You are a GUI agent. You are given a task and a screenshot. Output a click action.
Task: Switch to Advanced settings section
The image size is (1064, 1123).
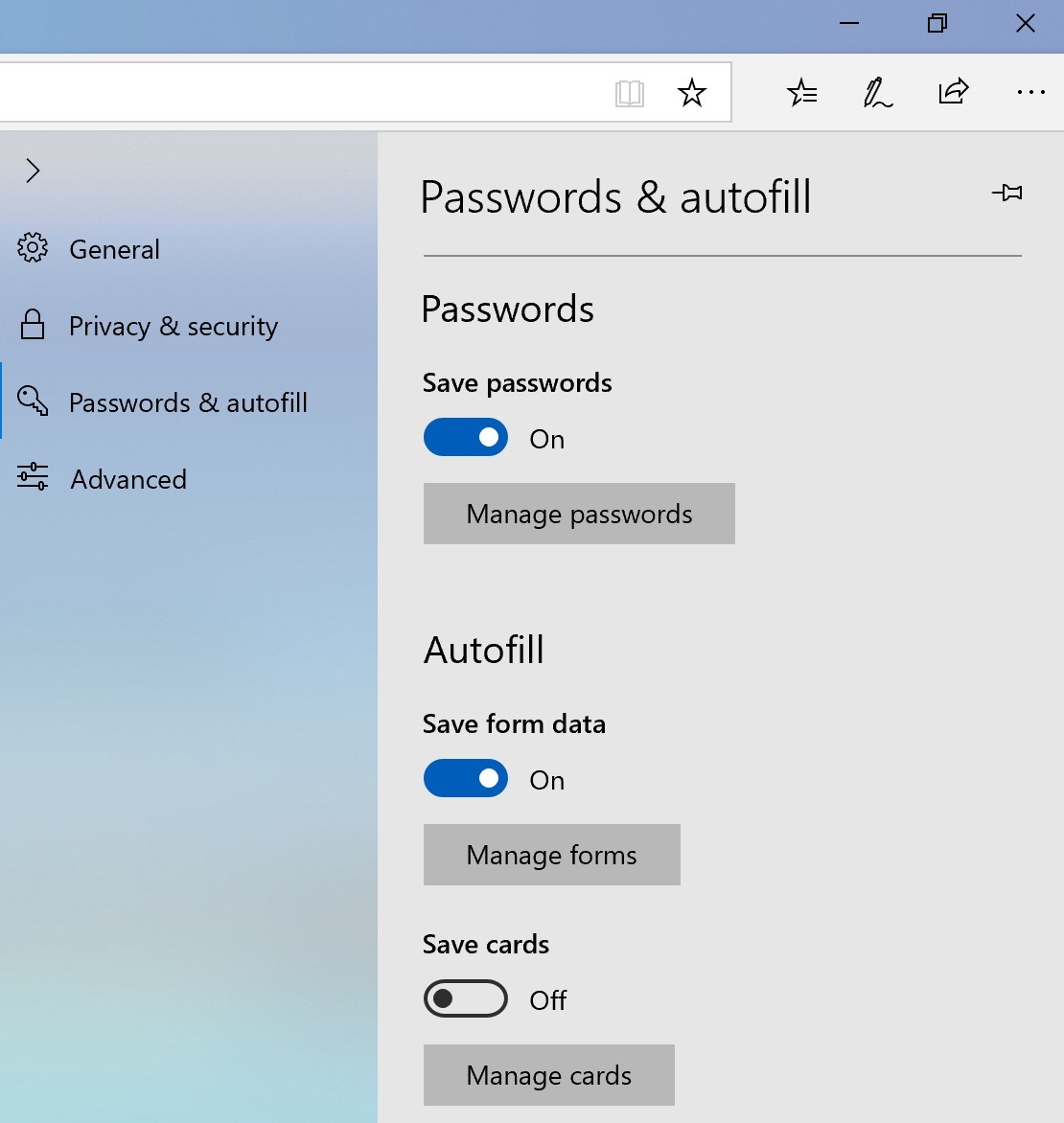click(x=128, y=479)
